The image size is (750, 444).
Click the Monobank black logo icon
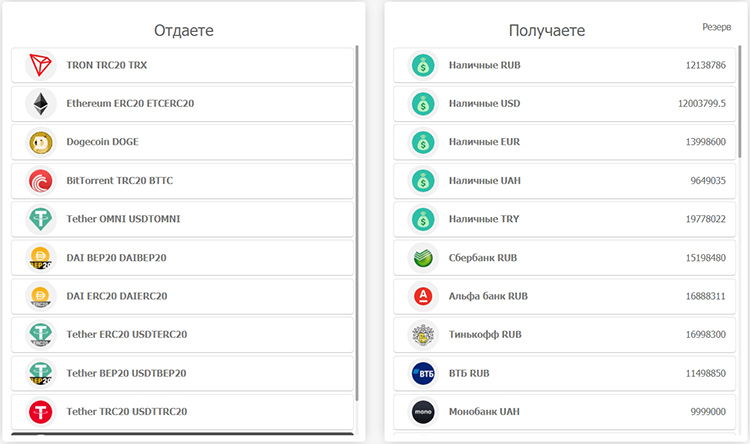tap(424, 411)
